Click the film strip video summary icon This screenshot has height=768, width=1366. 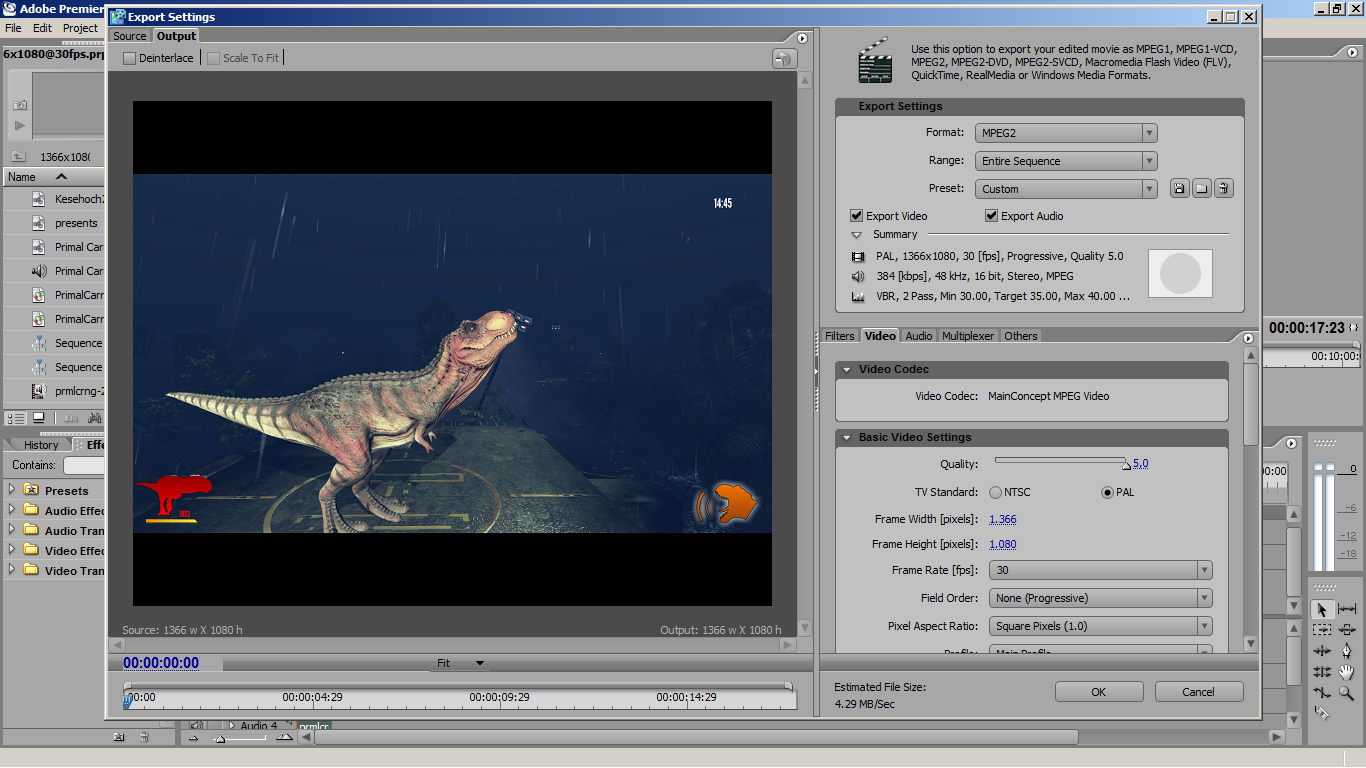coord(858,257)
